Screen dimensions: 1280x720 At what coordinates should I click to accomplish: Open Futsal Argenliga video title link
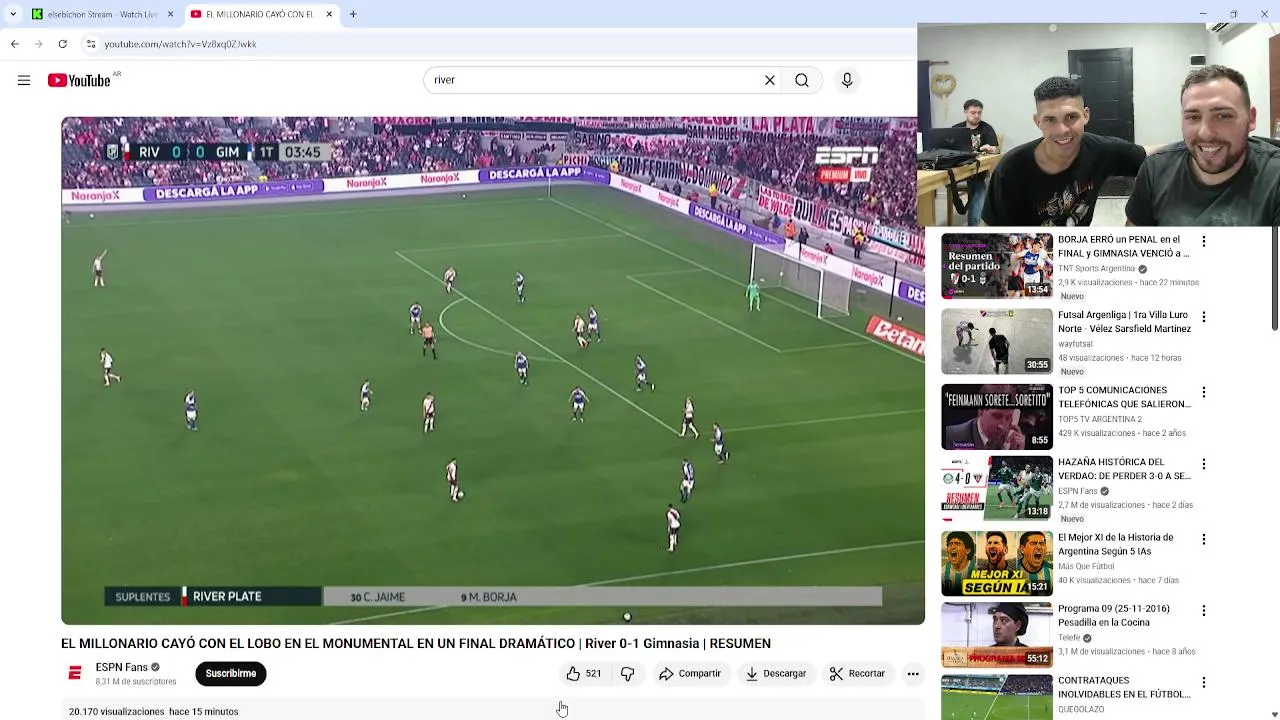point(1124,322)
